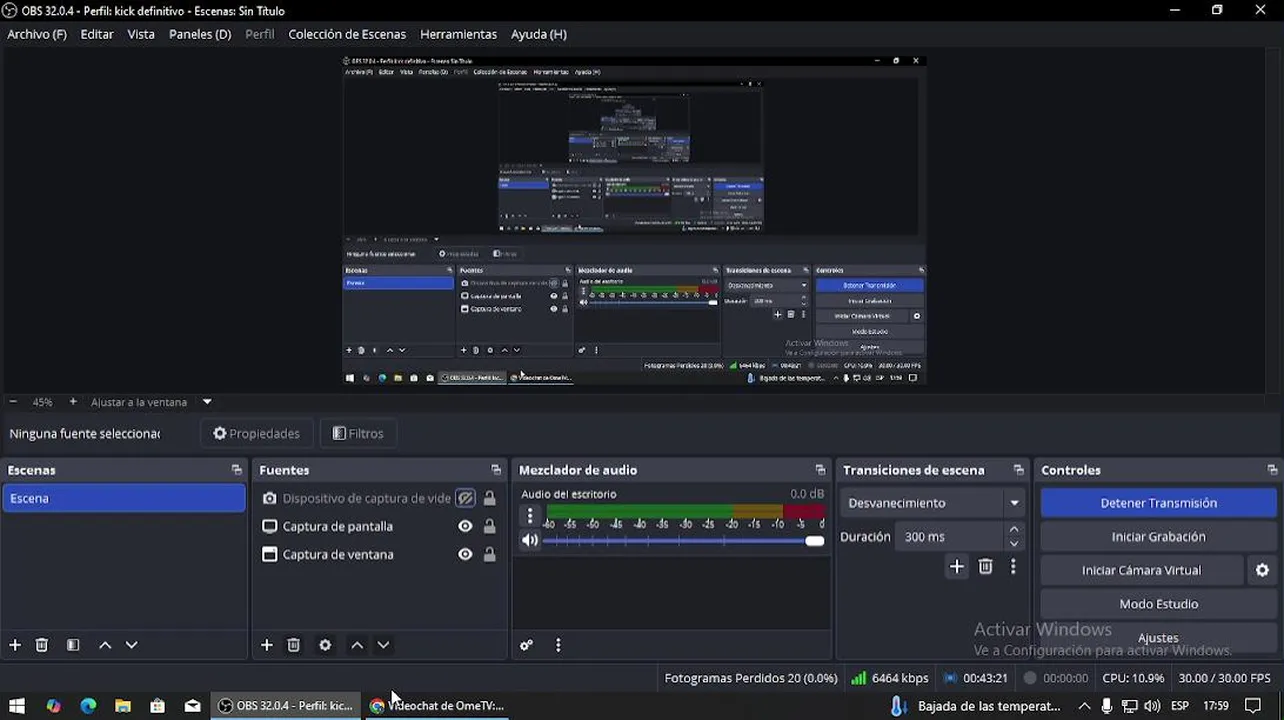This screenshot has height=720, width=1284.
Task: Select Dispositivo de captura de video row
Action: (x=380, y=498)
